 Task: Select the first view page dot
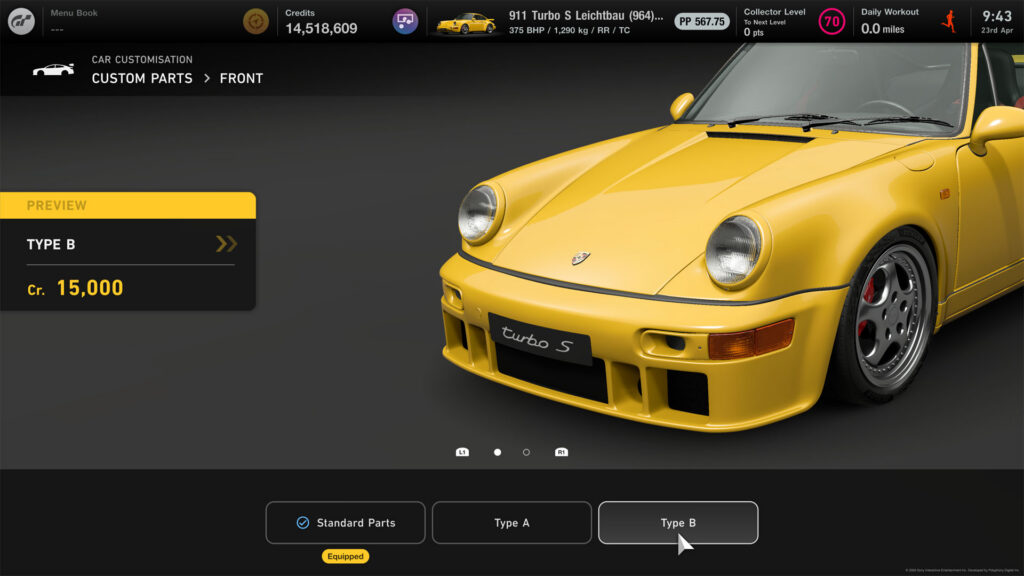(498, 452)
